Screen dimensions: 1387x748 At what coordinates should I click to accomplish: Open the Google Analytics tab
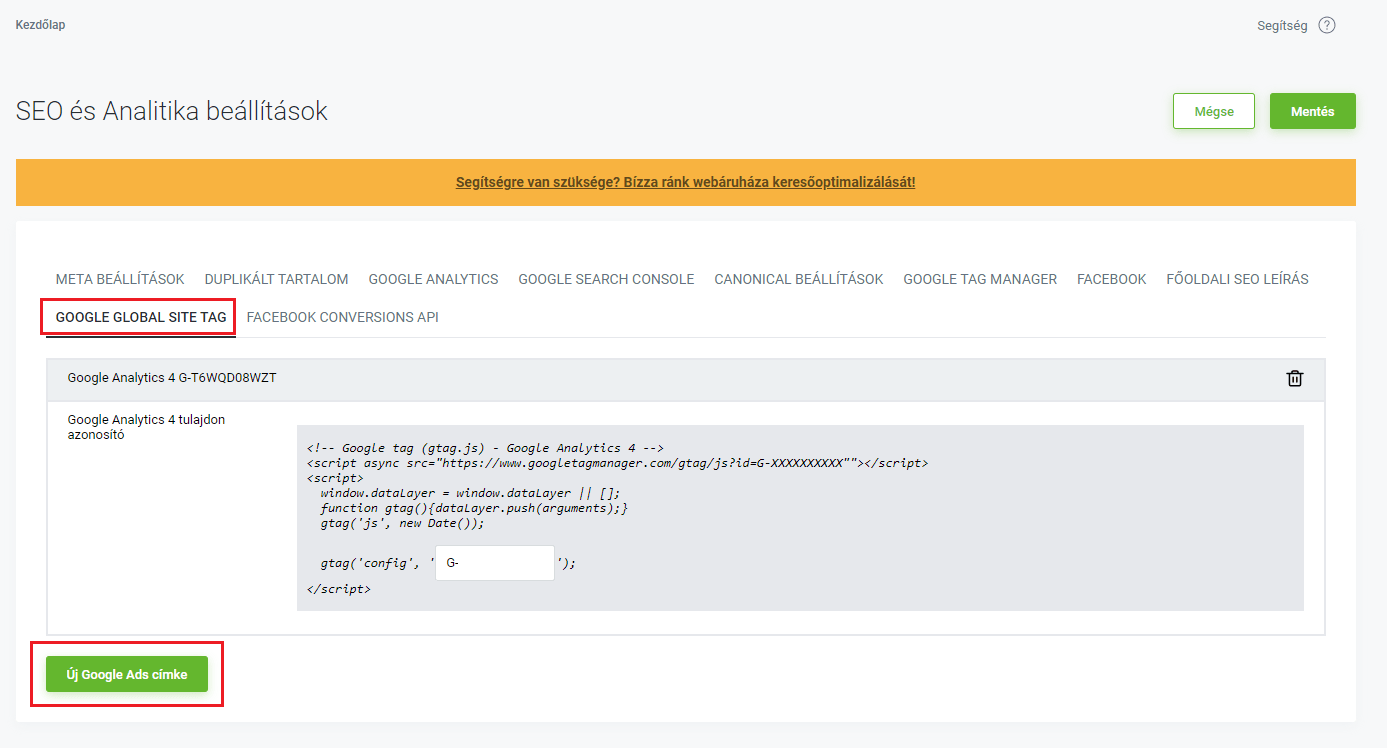click(x=433, y=279)
